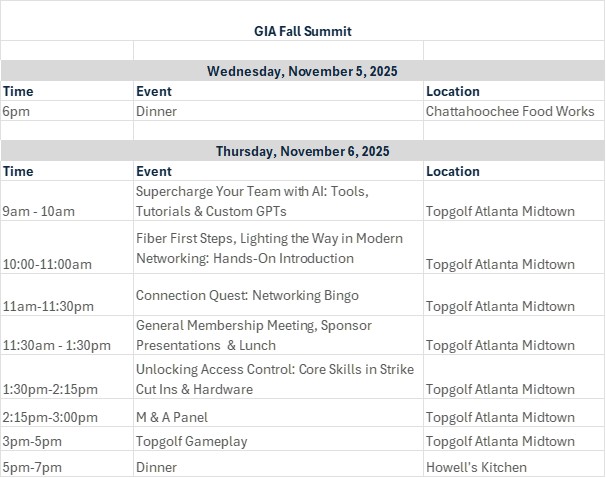Select the Wednesday, November 5, 2025 header
This screenshot has width=606, height=478.
(x=303, y=71)
